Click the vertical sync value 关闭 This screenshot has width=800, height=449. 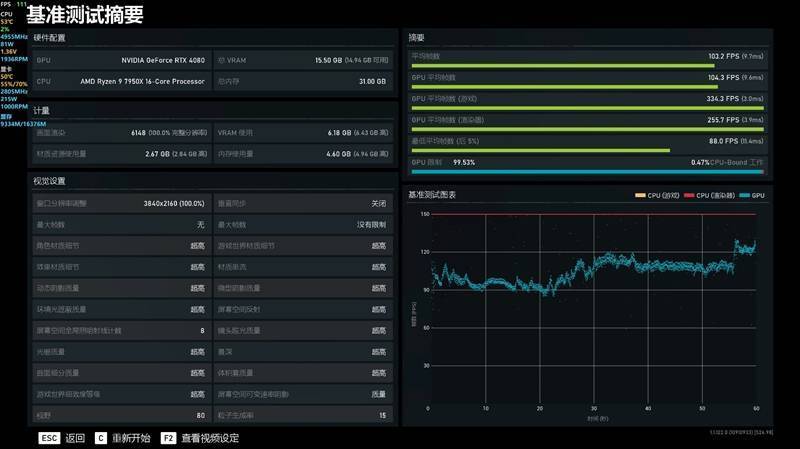[379, 204]
